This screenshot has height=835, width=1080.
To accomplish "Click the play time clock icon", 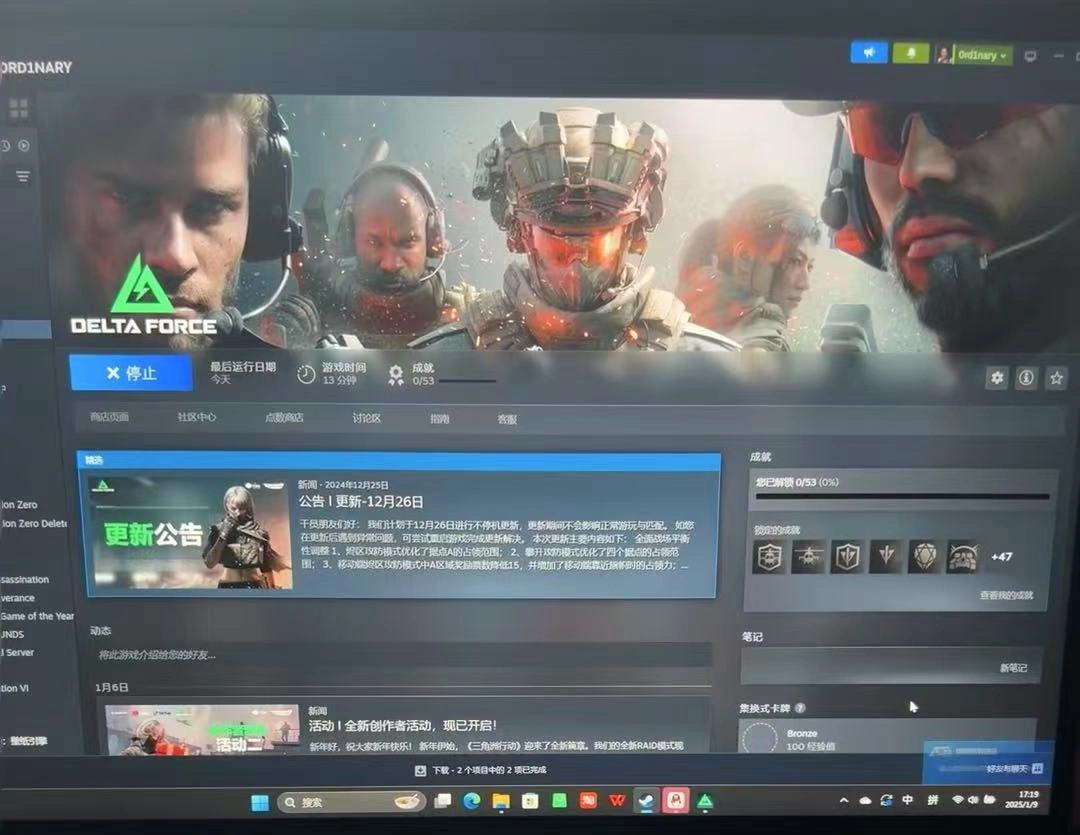I will pyautogui.click(x=306, y=374).
